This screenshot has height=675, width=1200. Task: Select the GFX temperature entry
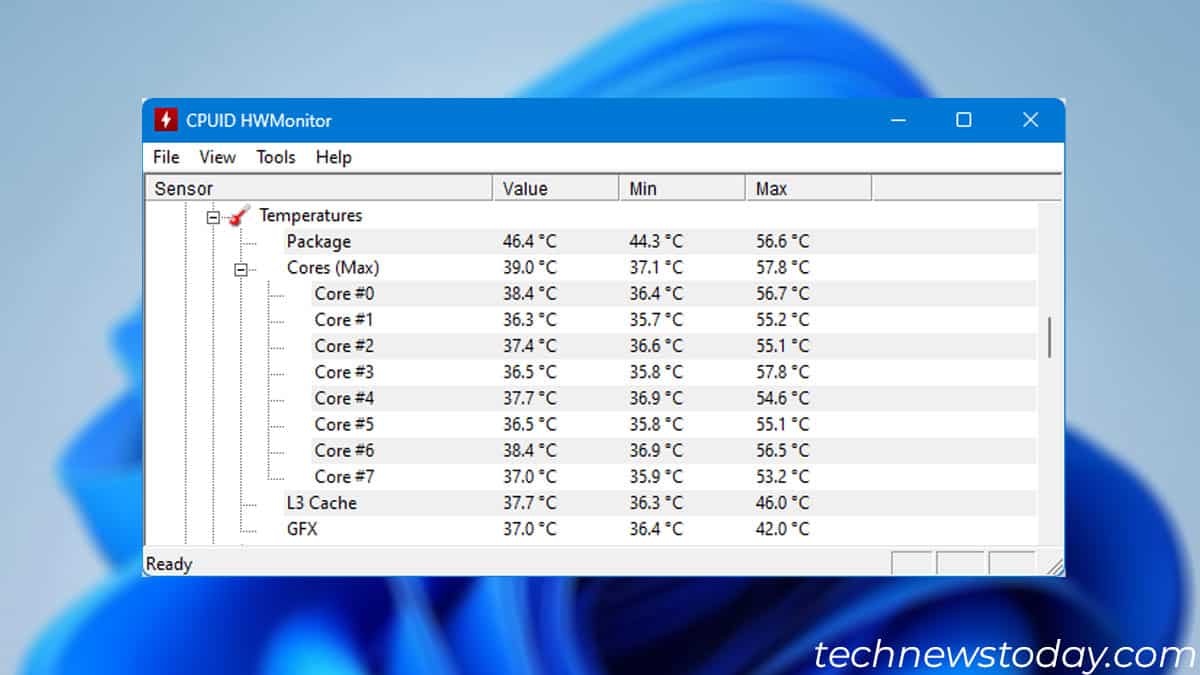coord(302,529)
